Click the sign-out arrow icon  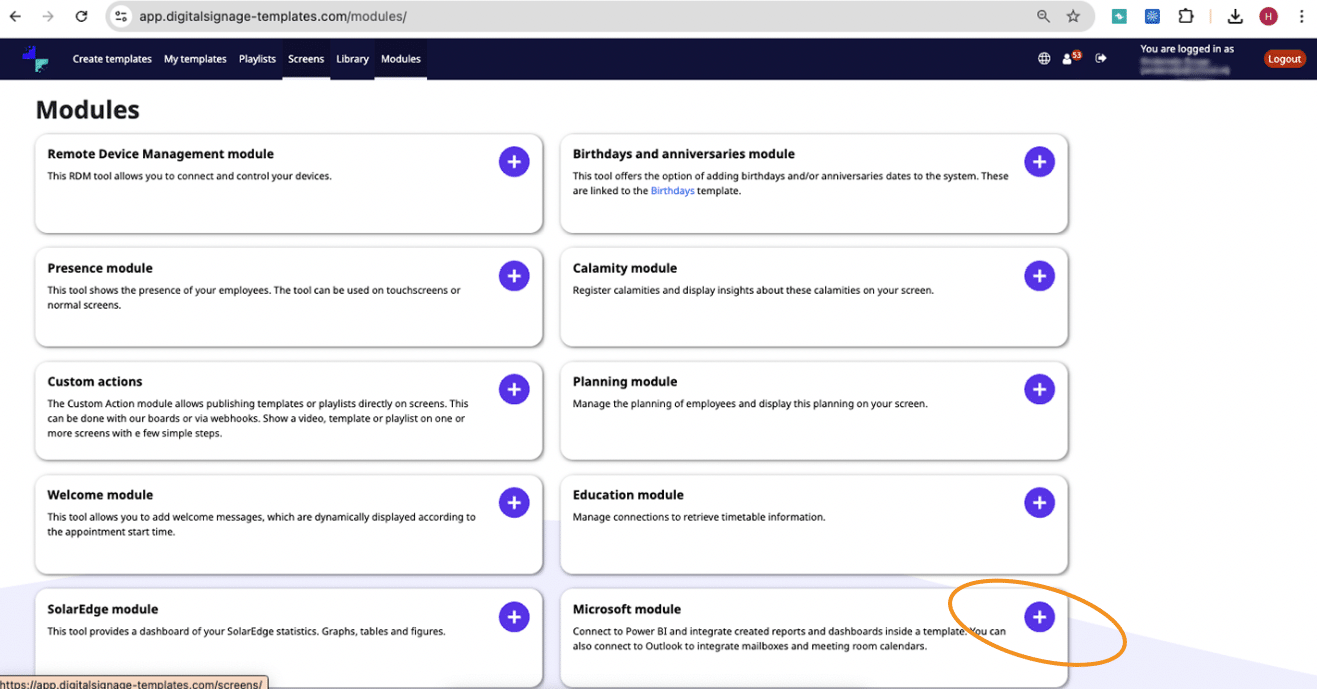click(x=1101, y=59)
